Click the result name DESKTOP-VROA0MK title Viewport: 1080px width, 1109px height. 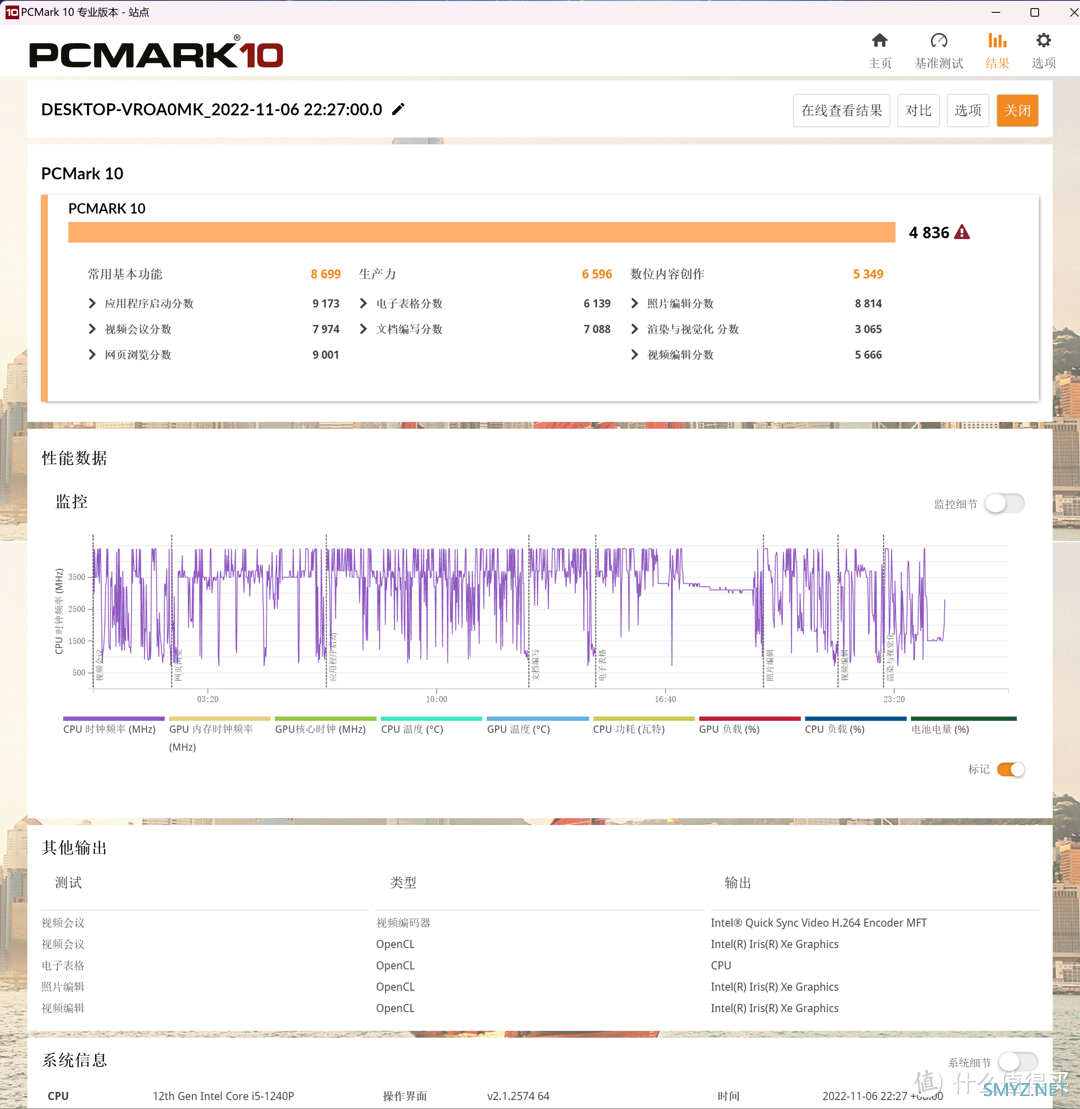[x=211, y=110]
